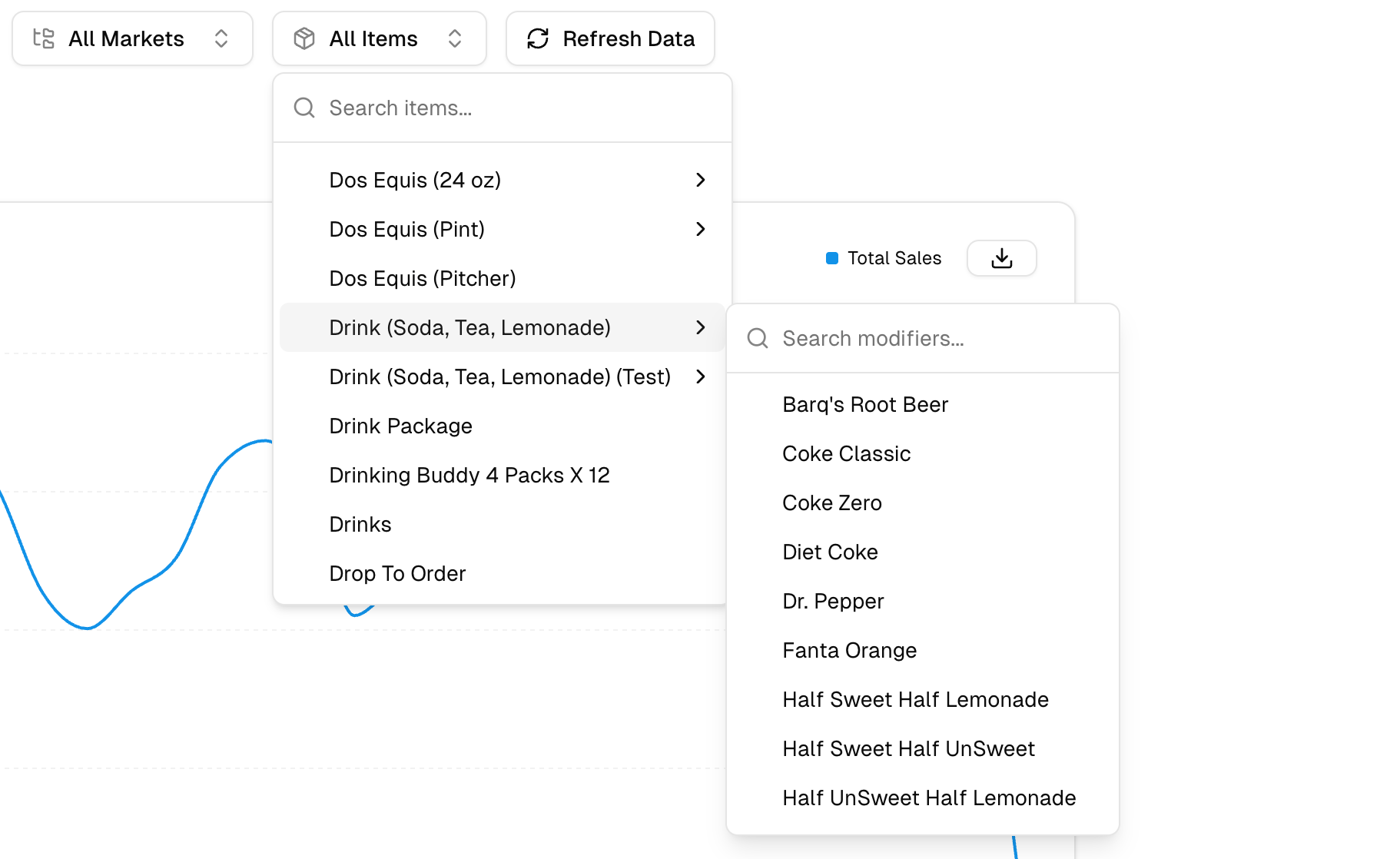Choose Diet Coke modifier
The width and height of the screenshot is (1400, 859).
pos(923,552)
